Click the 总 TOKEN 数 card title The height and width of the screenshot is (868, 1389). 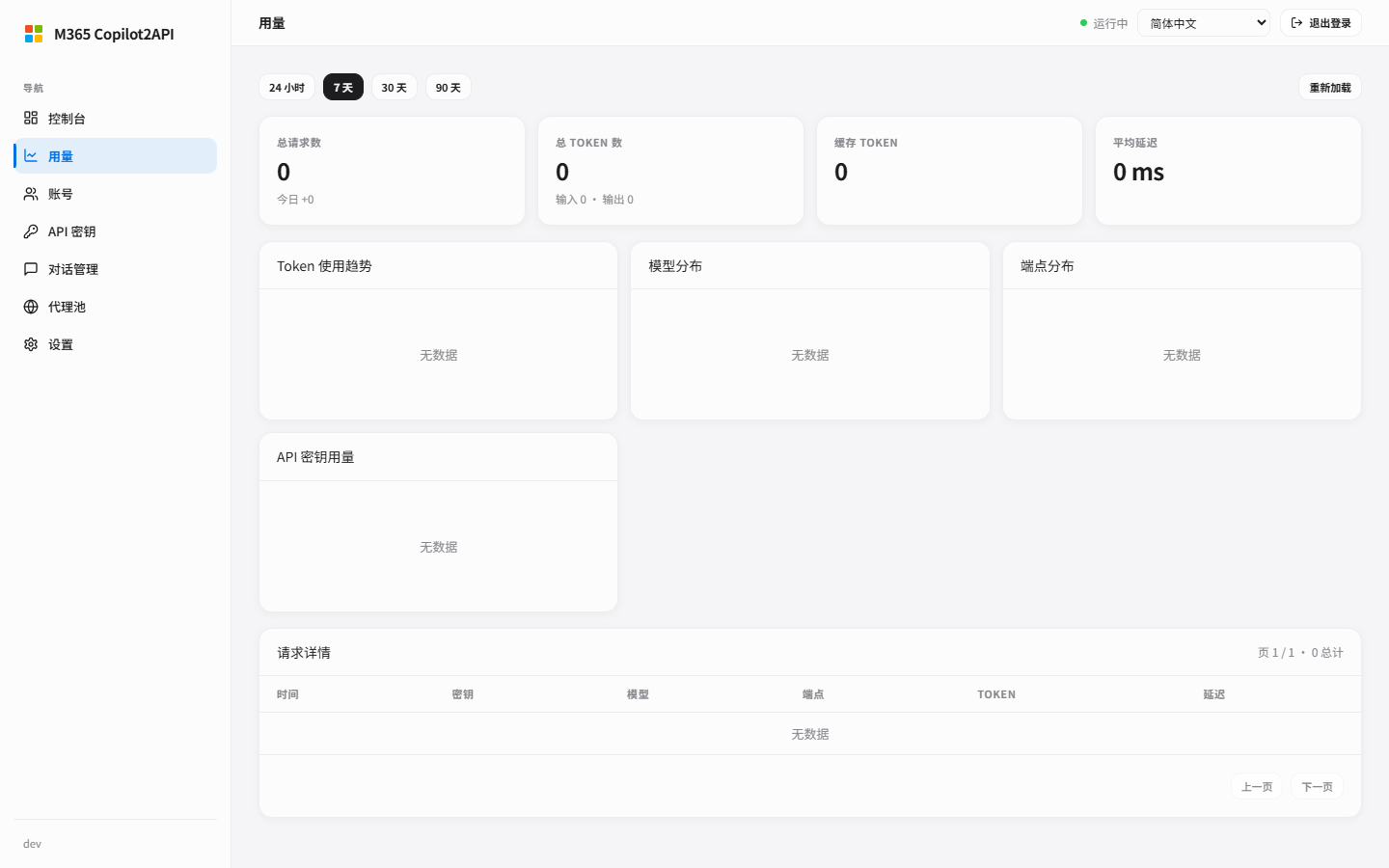pyautogui.click(x=588, y=143)
